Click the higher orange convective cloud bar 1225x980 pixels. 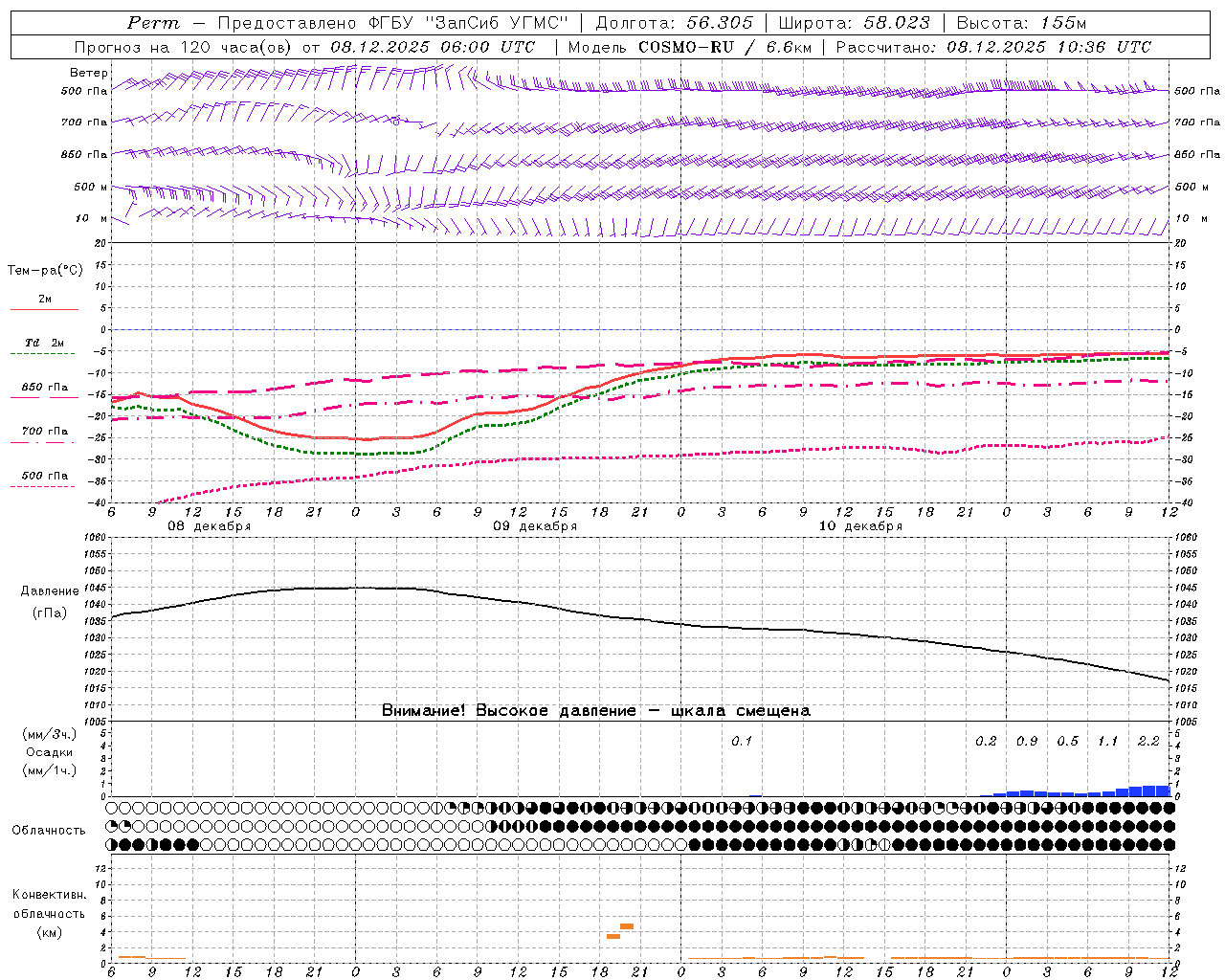pos(627,926)
